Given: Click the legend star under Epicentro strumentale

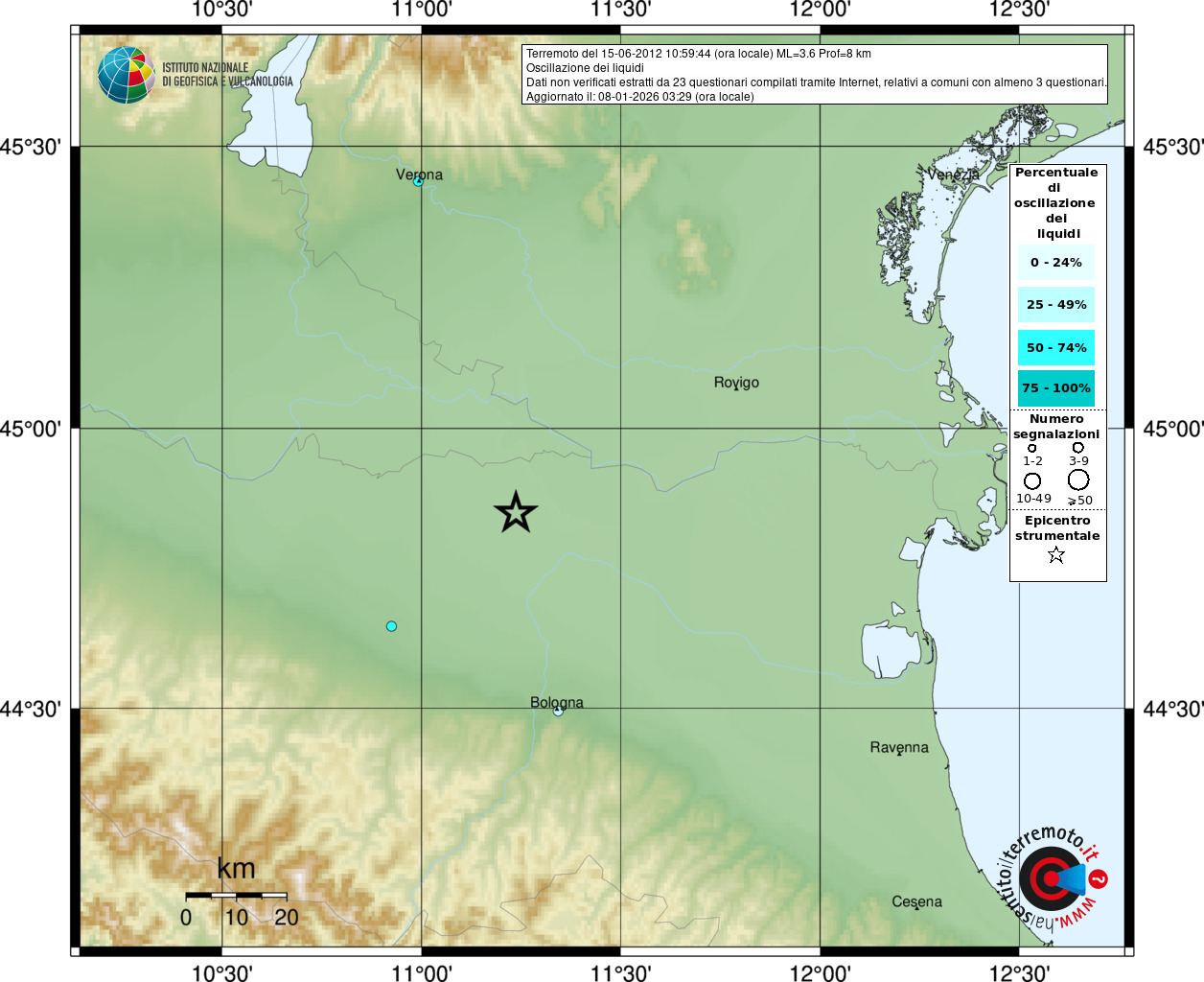Looking at the screenshot, I should pyautogui.click(x=1056, y=554).
